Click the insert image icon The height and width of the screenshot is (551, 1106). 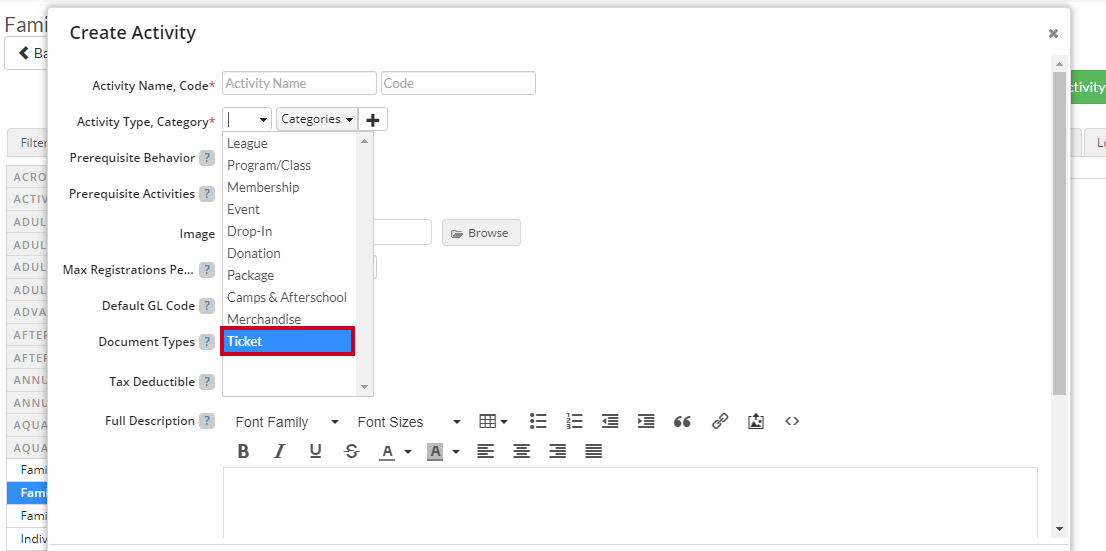755,421
